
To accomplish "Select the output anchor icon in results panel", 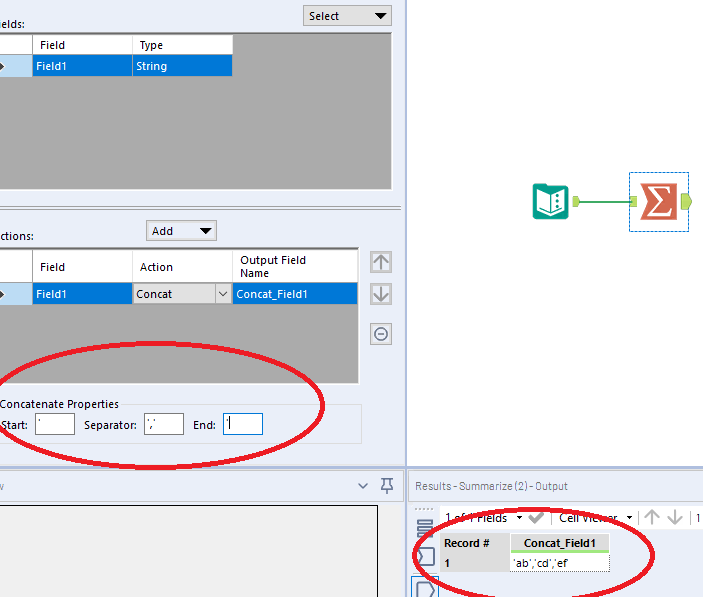I will click(x=425, y=588).
